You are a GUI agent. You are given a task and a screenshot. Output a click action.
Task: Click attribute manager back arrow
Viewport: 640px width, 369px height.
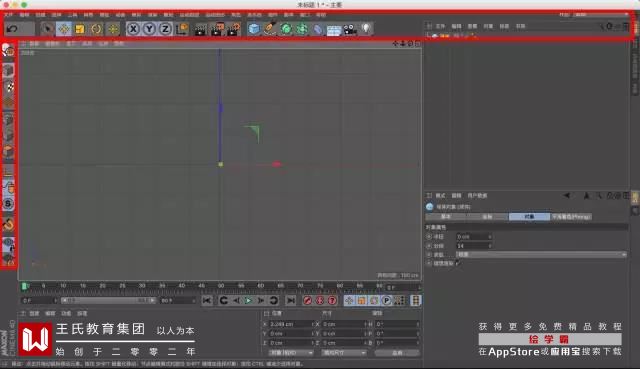click(x=567, y=196)
